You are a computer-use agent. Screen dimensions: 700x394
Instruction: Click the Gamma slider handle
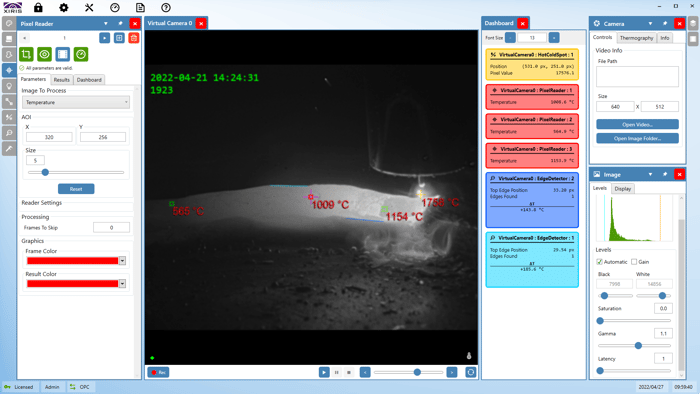coord(638,345)
